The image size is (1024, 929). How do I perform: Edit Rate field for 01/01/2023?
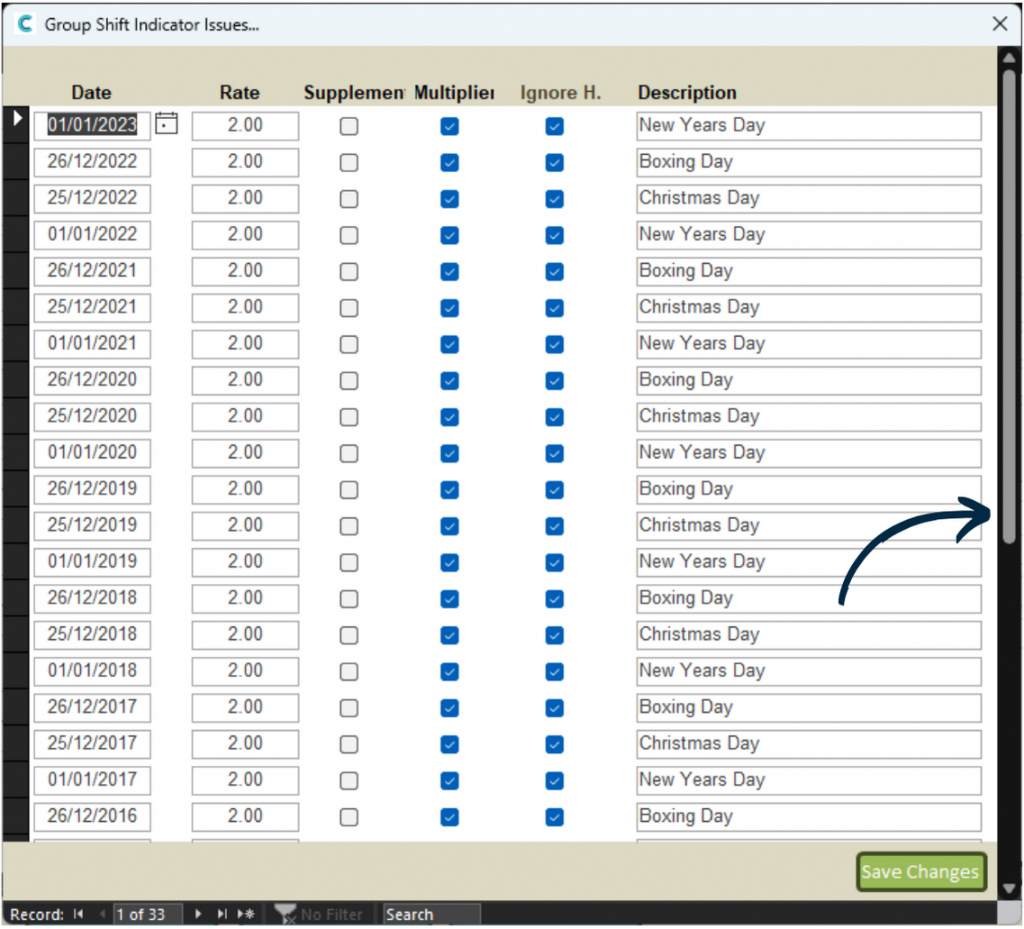click(x=245, y=125)
